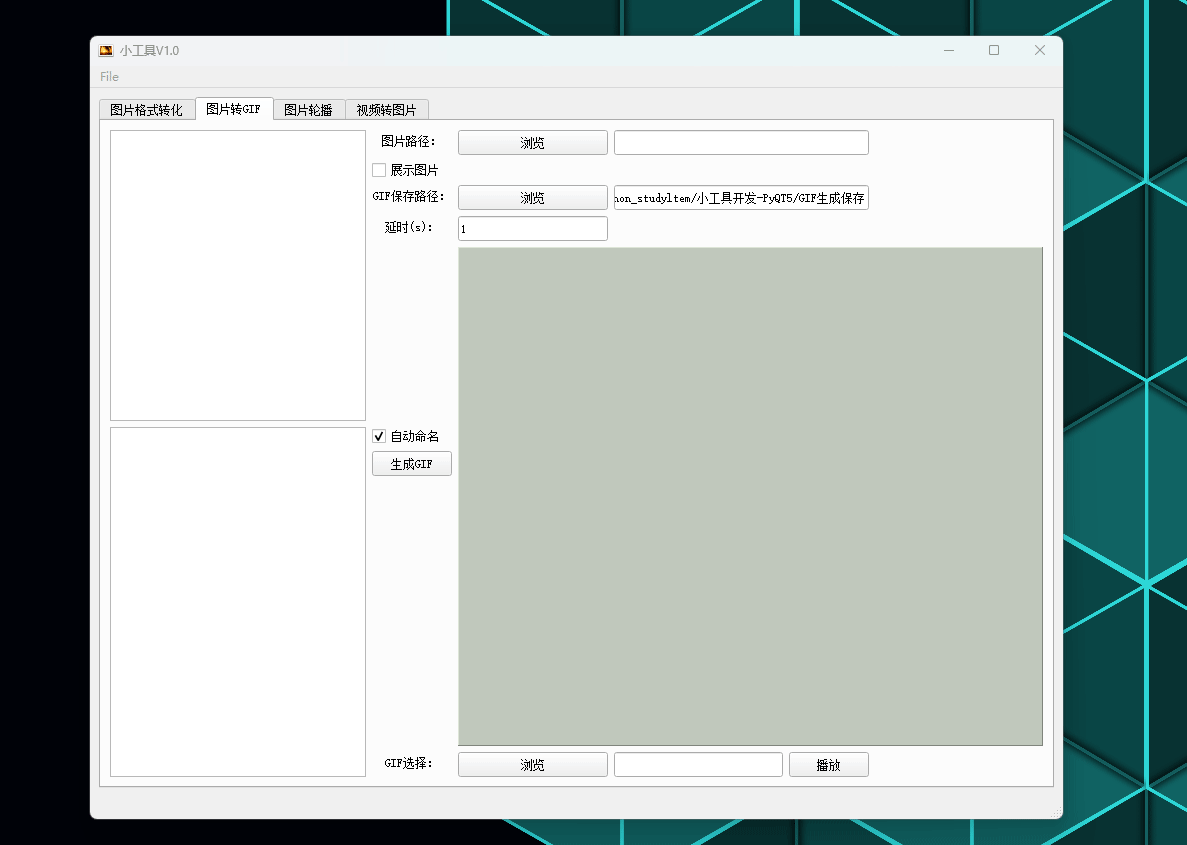The height and width of the screenshot is (845, 1187).
Task: Minimize the 小工具V1.0 window
Action: point(949,50)
